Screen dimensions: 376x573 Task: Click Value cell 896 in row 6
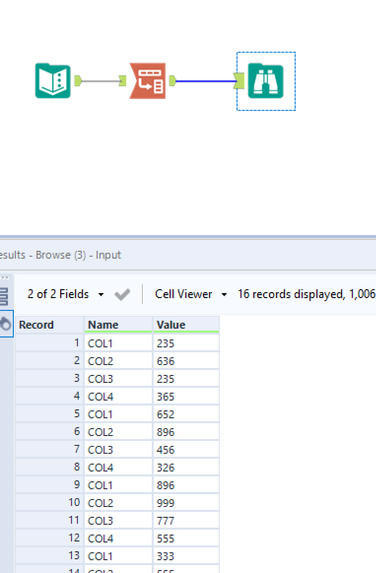186,432
